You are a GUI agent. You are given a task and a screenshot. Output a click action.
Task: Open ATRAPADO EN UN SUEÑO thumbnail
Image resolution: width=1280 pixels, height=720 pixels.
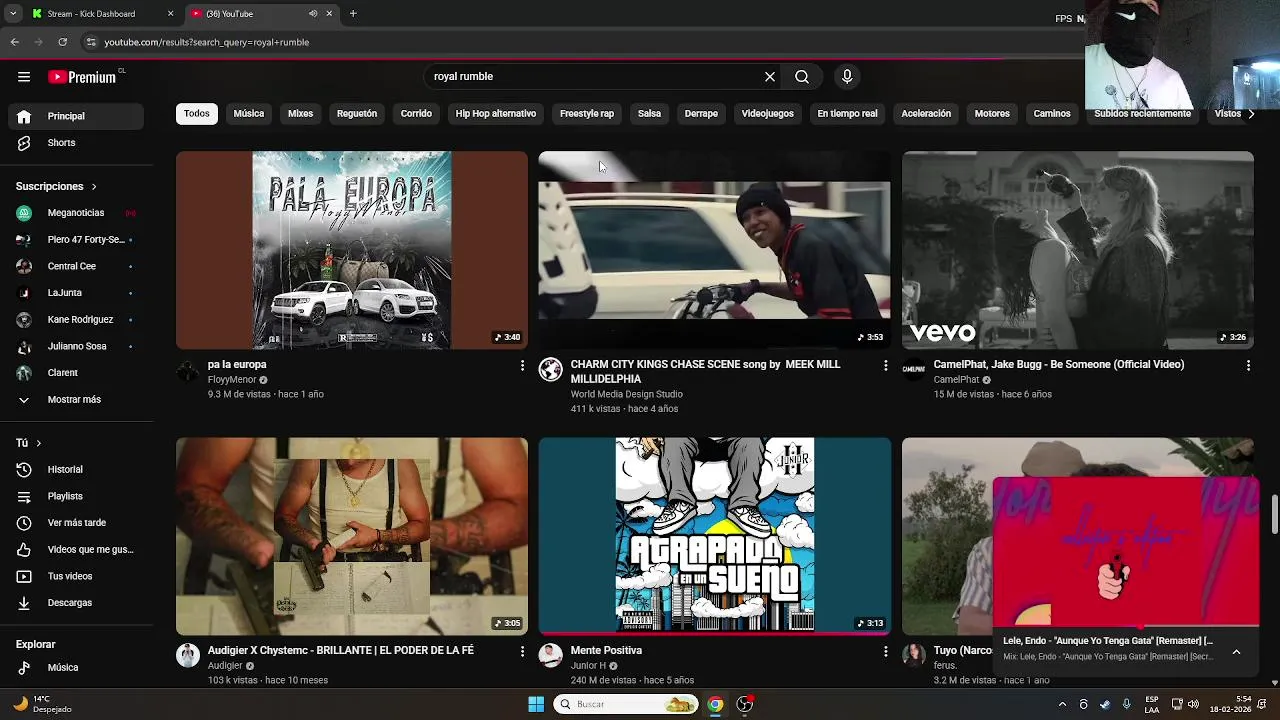(715, 536)
